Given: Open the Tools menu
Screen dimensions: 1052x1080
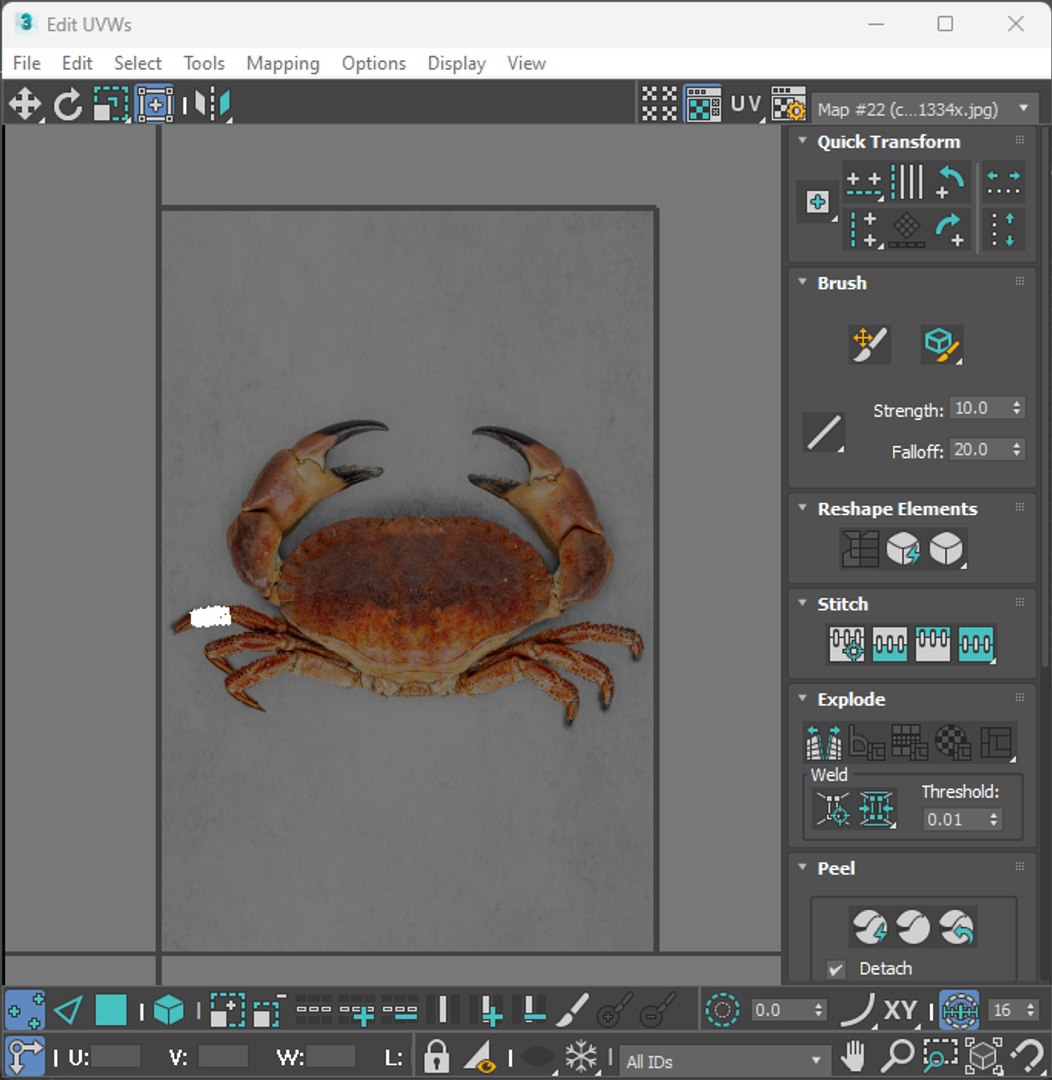Looking at the screenshot, I should tap(204, 63).
